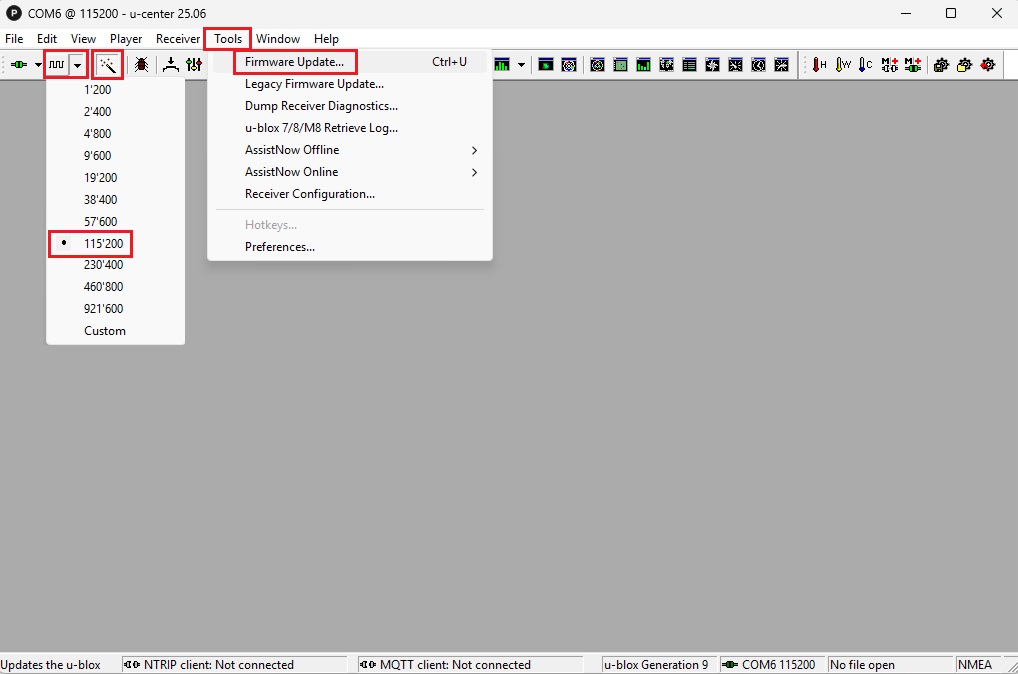The width and height of the screenshot is (1018, 674).
Task: Open the table list docking window icon
Action: tap(689, 65)
